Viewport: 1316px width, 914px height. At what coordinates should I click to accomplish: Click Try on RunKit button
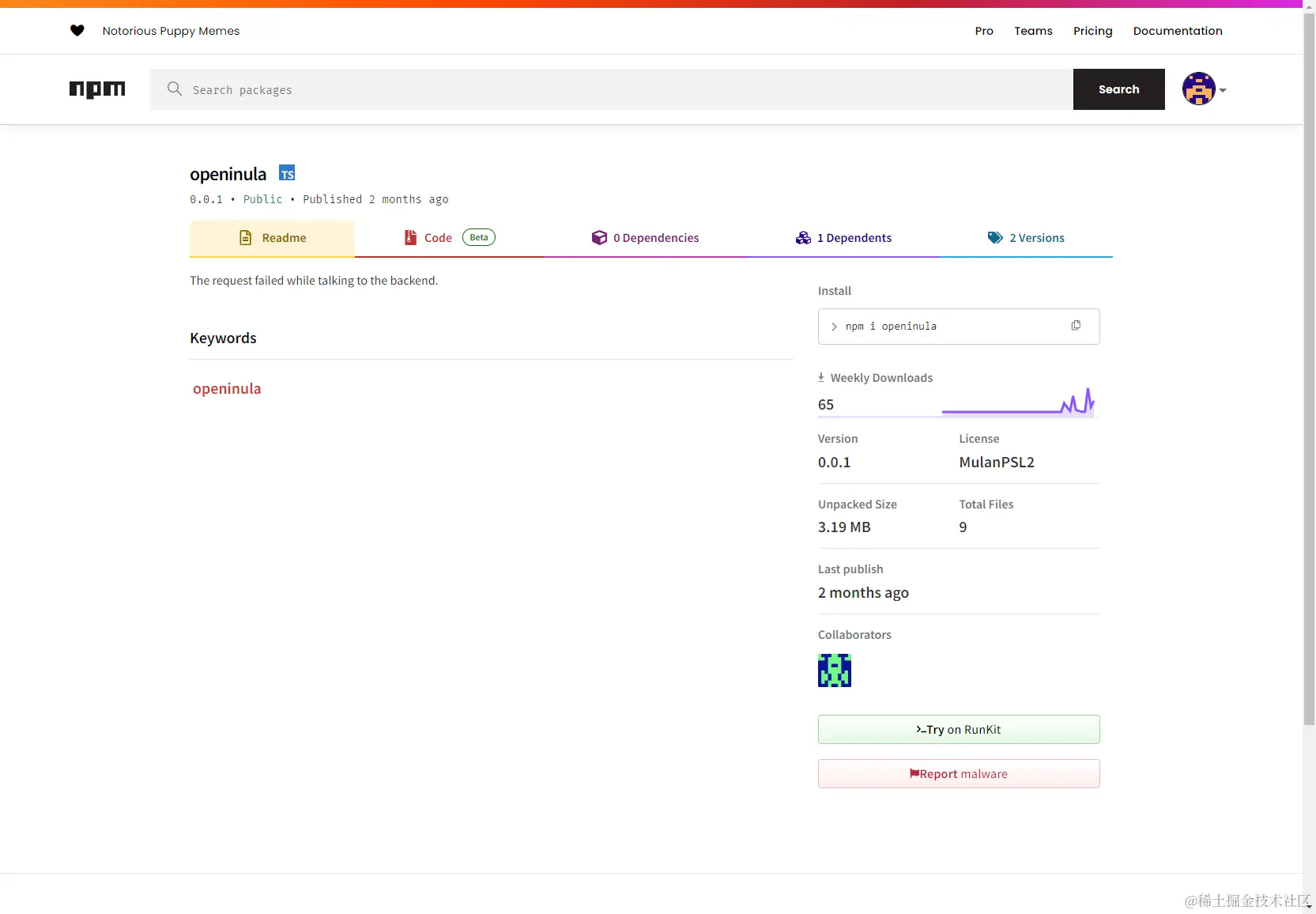tap(959, 730)
